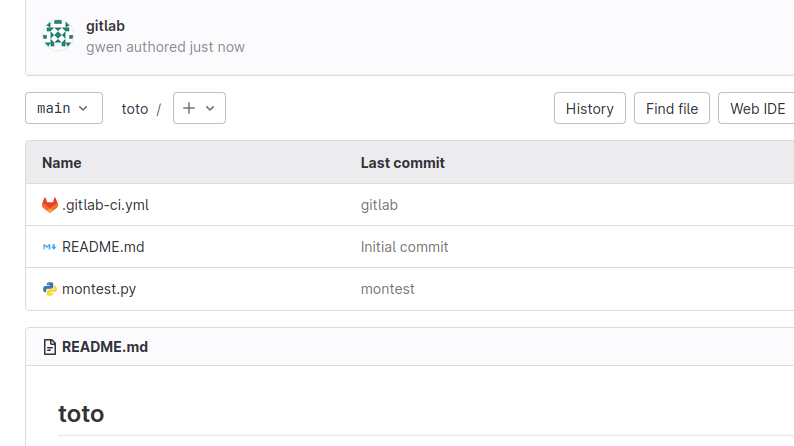Click the toto breadcrumb link

click(135, 108)
